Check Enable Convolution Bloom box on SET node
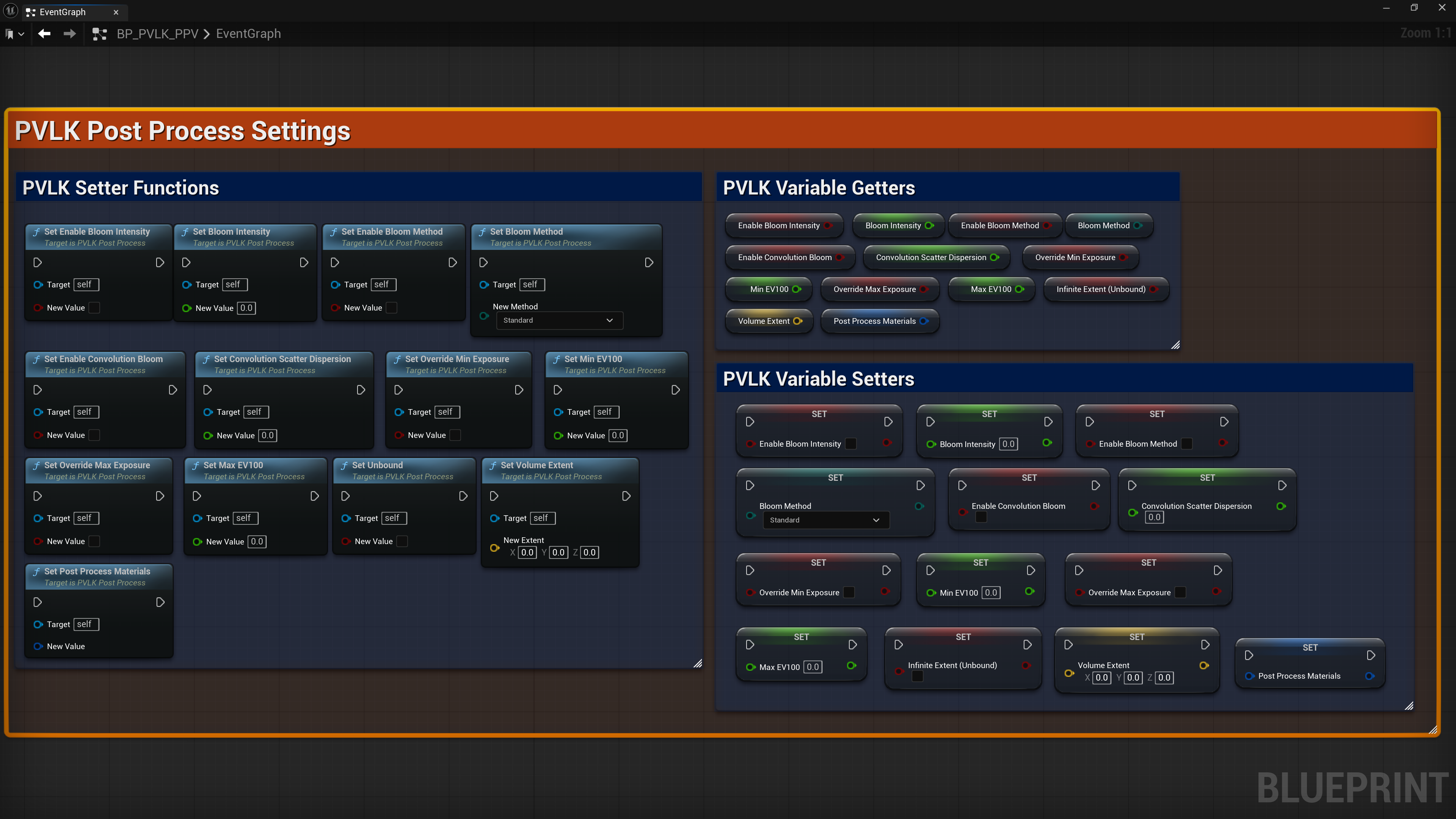1456x819 pixels. pos(981,517)
